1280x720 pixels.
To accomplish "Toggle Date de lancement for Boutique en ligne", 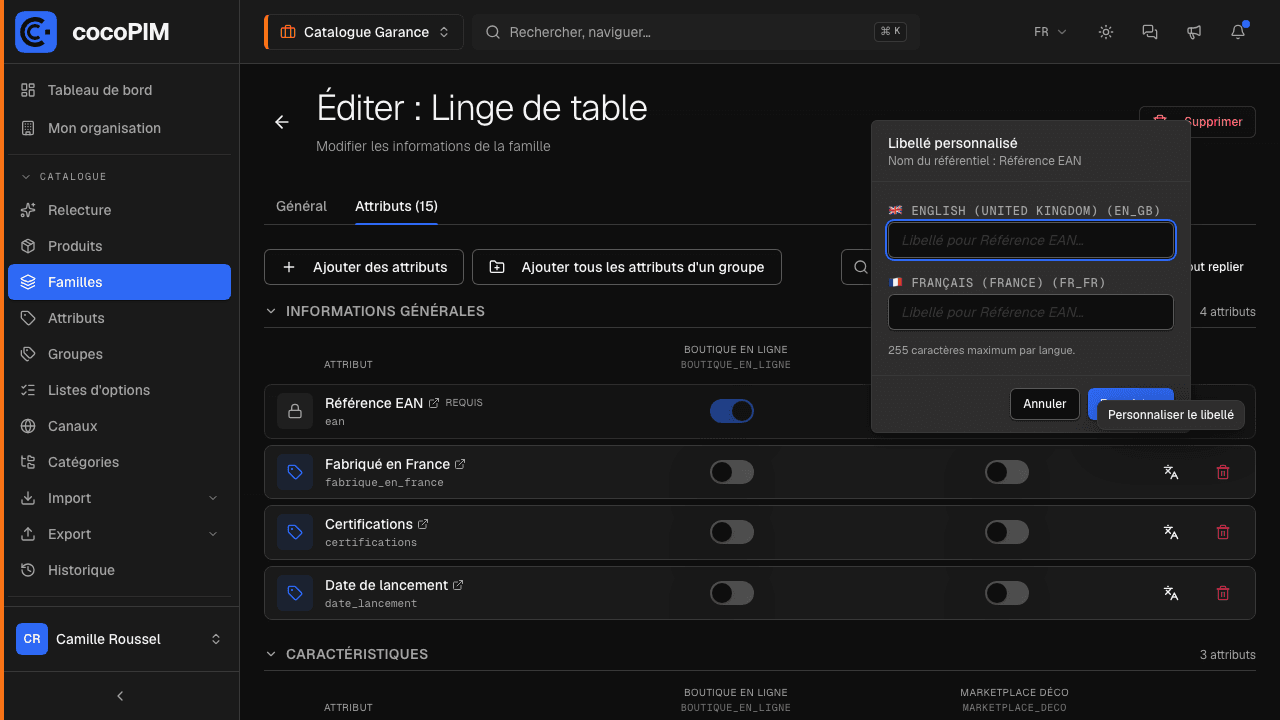I will pos(732,593).
